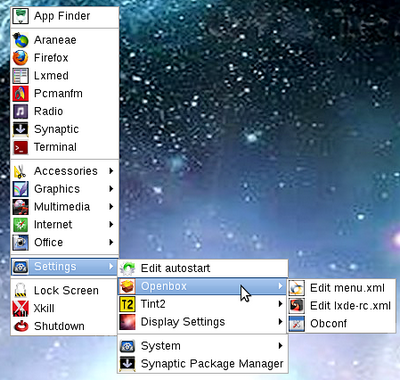The width and height of the screenshot is (400, 380).
Task: Click the Pcmanfm file manager icon
Action: coord(20,93)
